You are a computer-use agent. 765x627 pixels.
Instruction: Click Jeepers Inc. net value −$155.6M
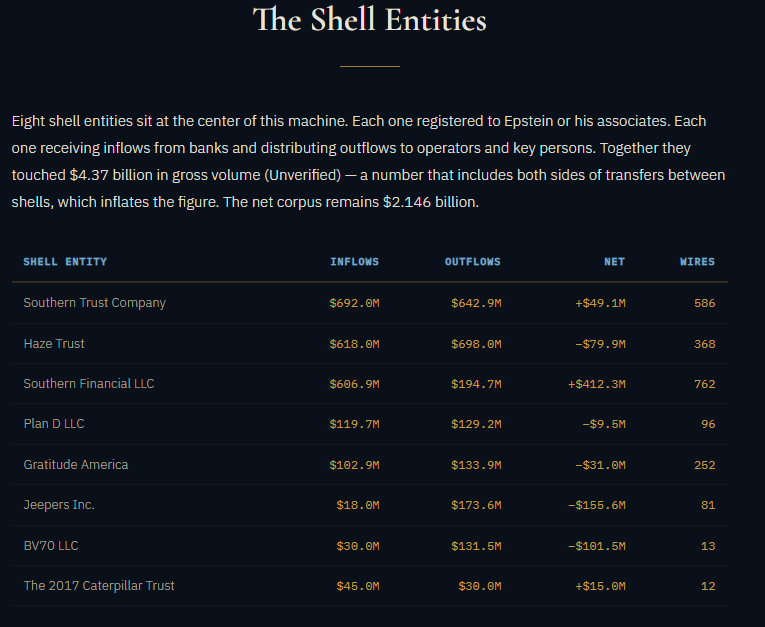(x=596, y=505)
